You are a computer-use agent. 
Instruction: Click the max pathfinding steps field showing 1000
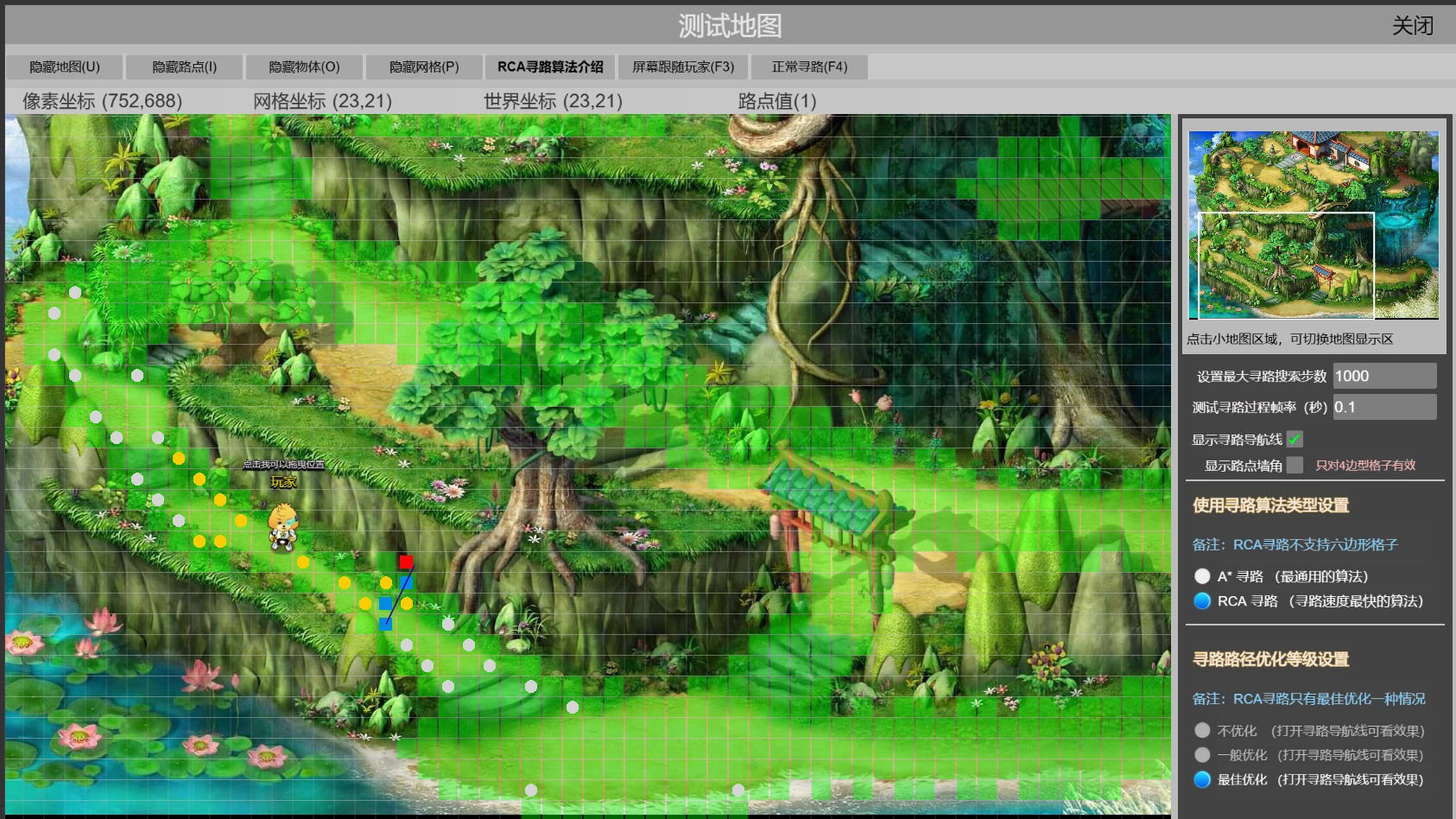1385,376
